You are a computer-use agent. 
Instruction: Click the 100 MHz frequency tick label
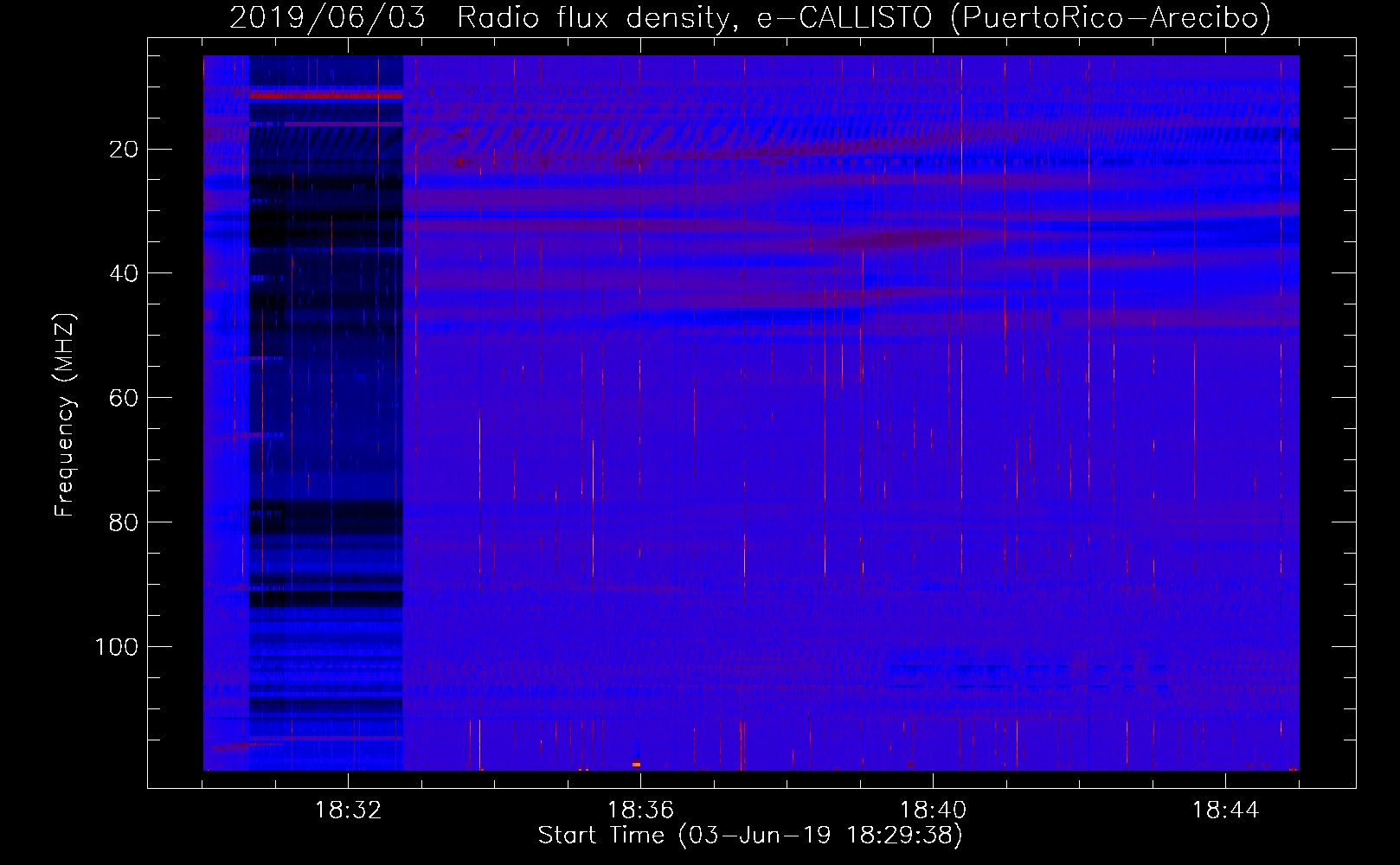tap(115, 647)
